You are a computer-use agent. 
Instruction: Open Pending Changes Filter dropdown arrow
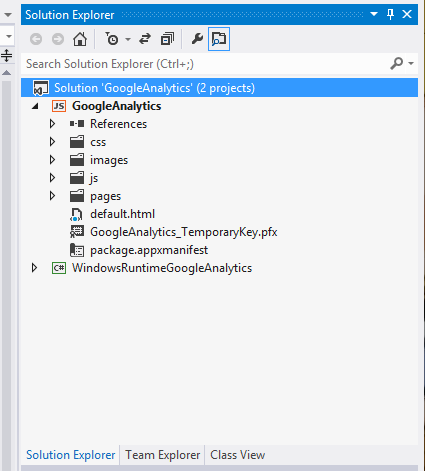pyautogui.click(x=128, y=40)
